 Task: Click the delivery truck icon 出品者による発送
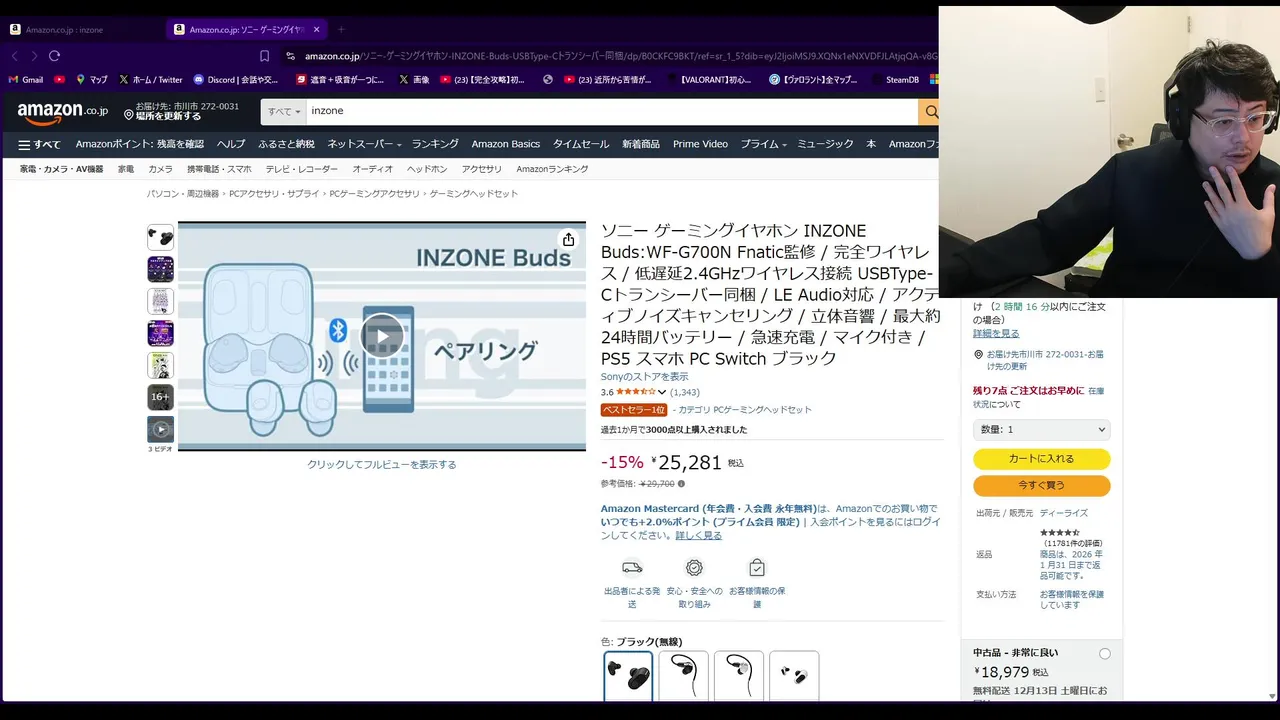pos(632,568)
